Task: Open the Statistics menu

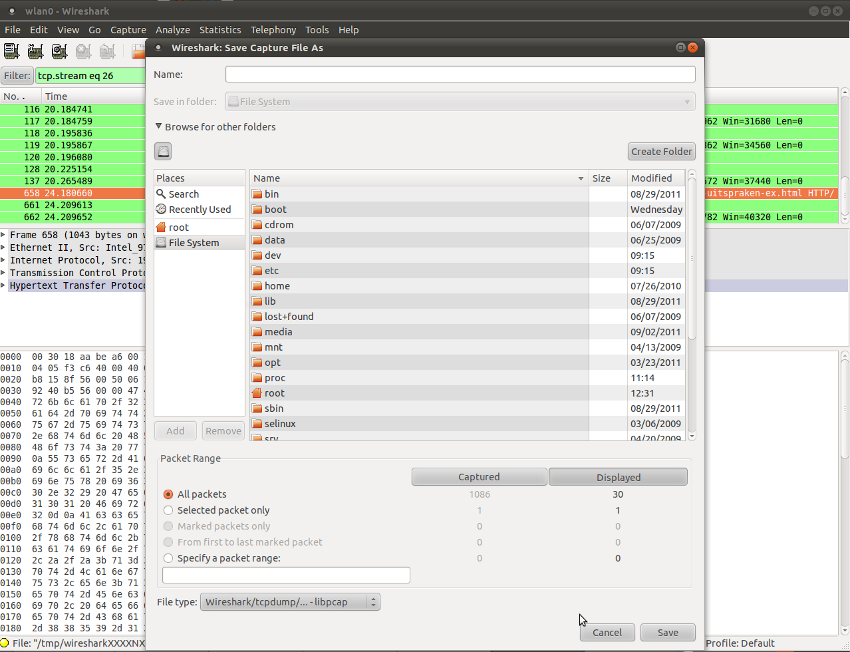Action: coord(220,30)
